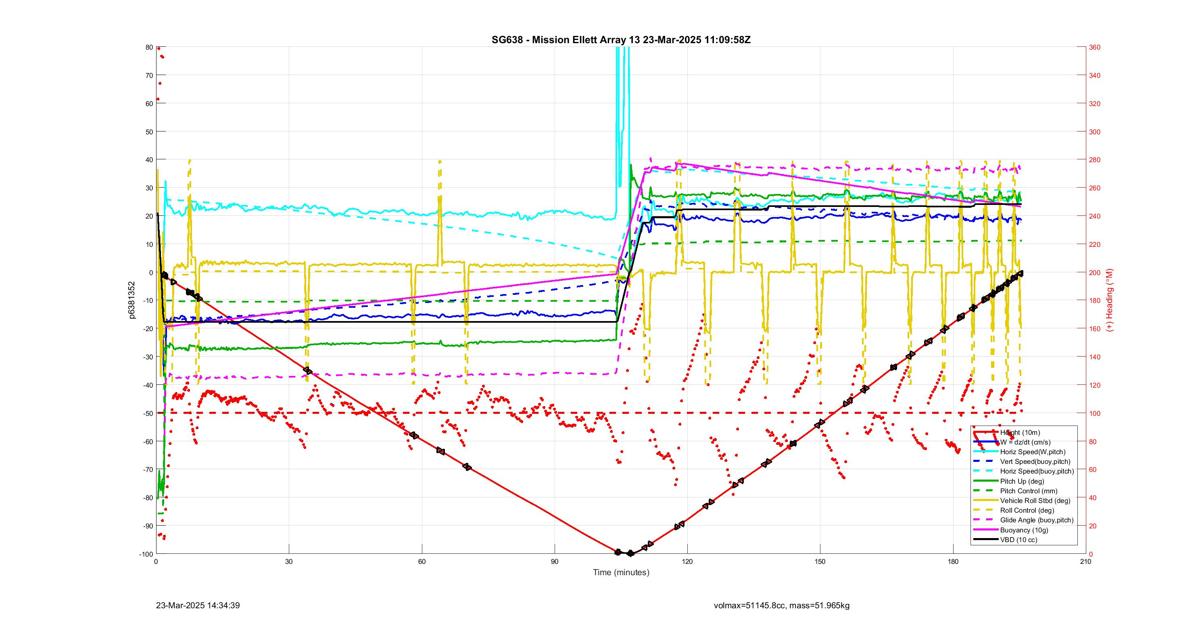This screenshot has height=622, width=1200.
Task: Select 'Roll Control (deg)' legend entry
Action: tap(1027, 510)
